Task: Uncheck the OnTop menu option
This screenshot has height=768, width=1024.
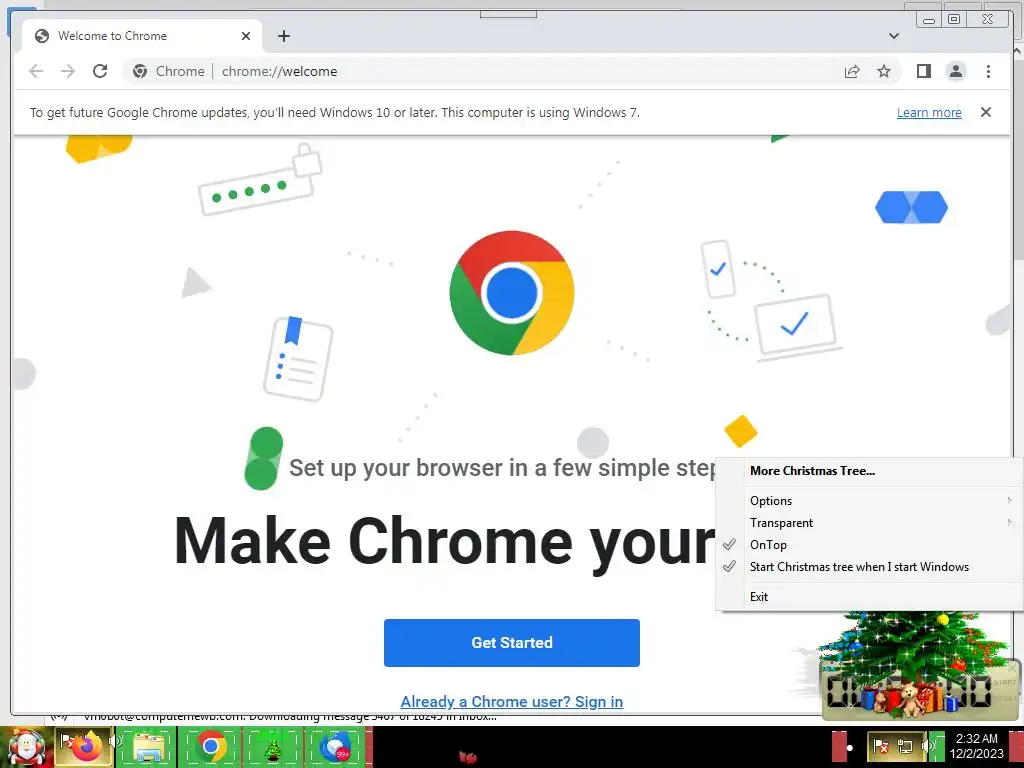Action: click(x=869, y=545)
